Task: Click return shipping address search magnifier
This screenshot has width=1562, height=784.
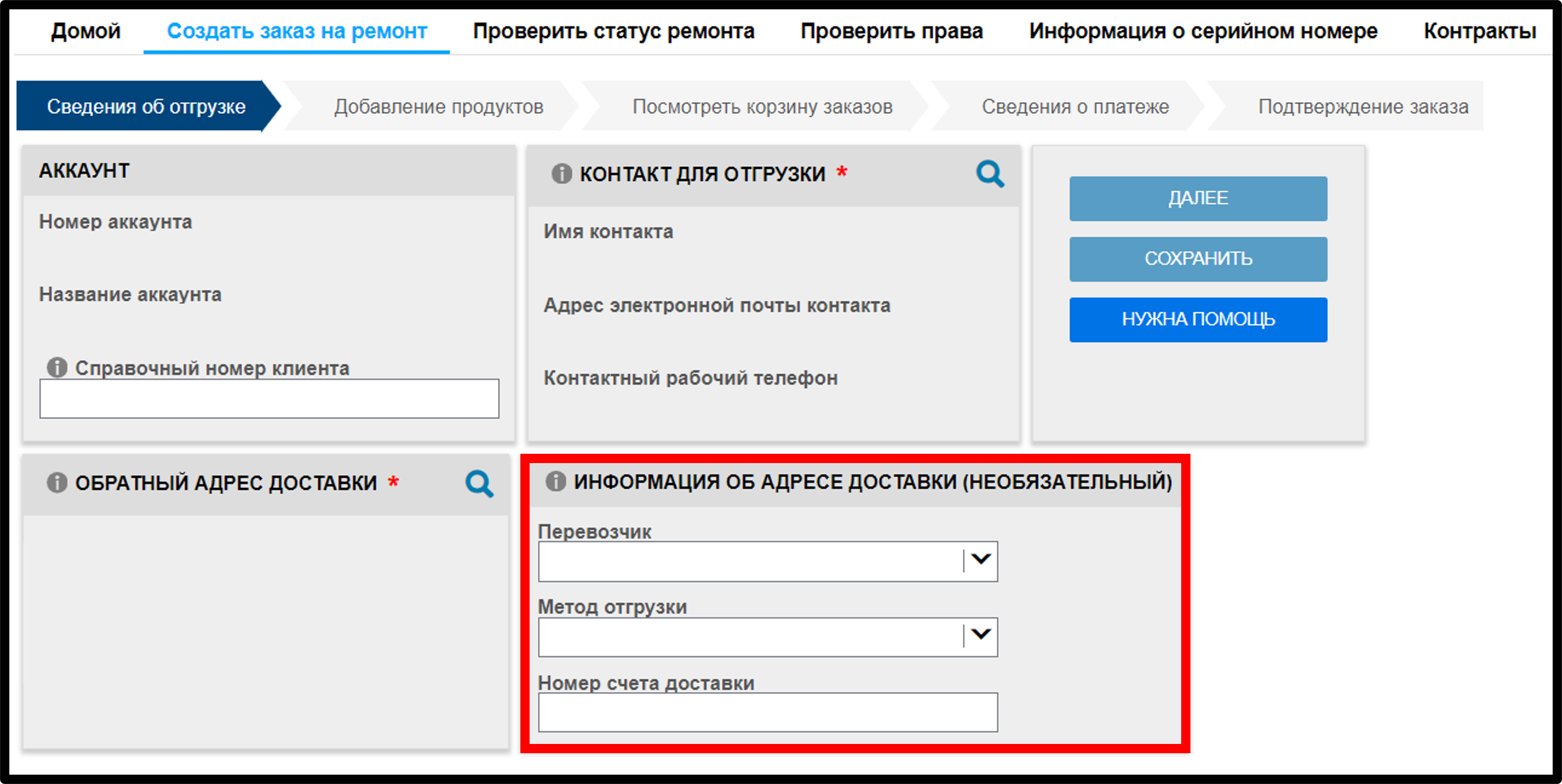Action: point(479,483)
